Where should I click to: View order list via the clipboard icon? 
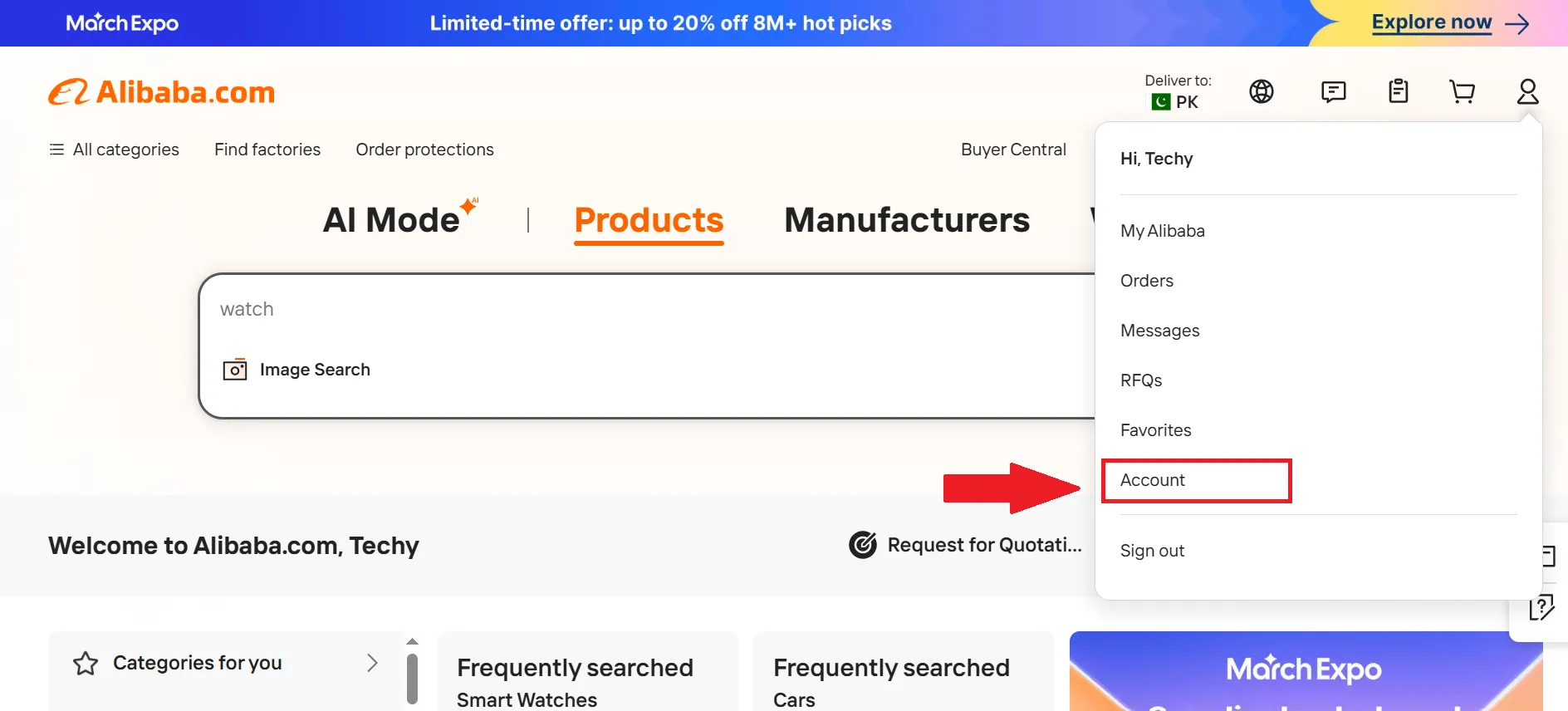coord(1399,91)
